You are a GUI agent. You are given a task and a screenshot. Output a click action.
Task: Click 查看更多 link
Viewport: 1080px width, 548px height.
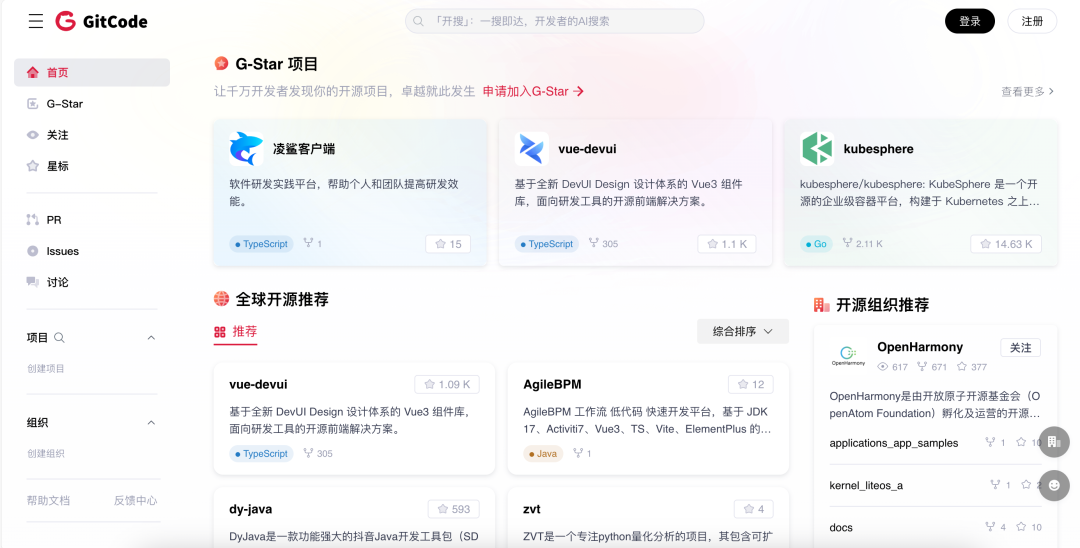(x=1027, y=92)
